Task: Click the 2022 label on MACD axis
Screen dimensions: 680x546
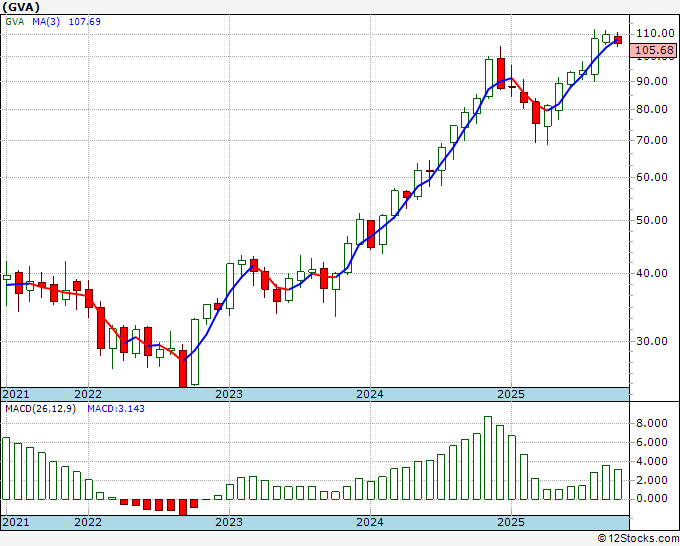Action: pos(88,522)
